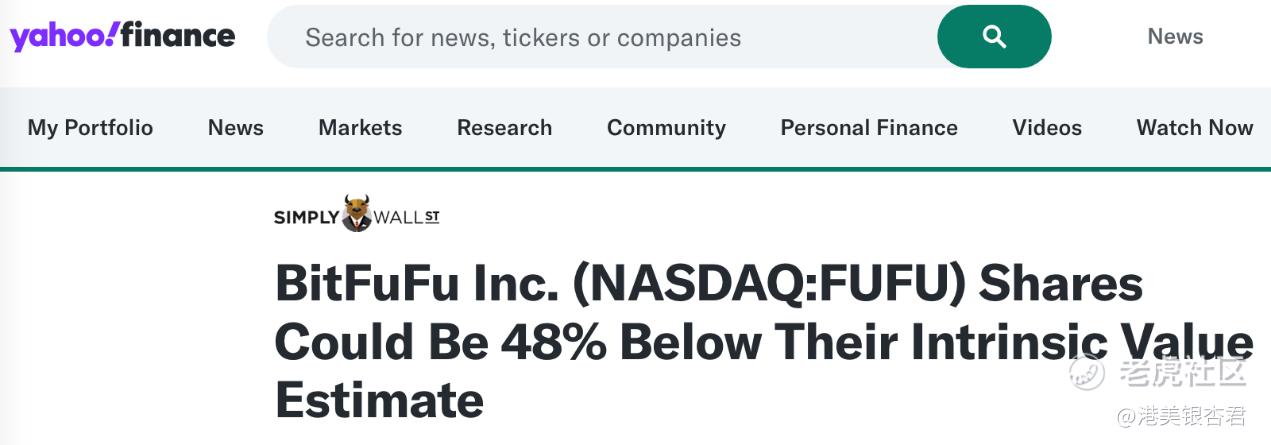Open the News link beside the search button
The image size is (1271, 445).
point(1175,37)
